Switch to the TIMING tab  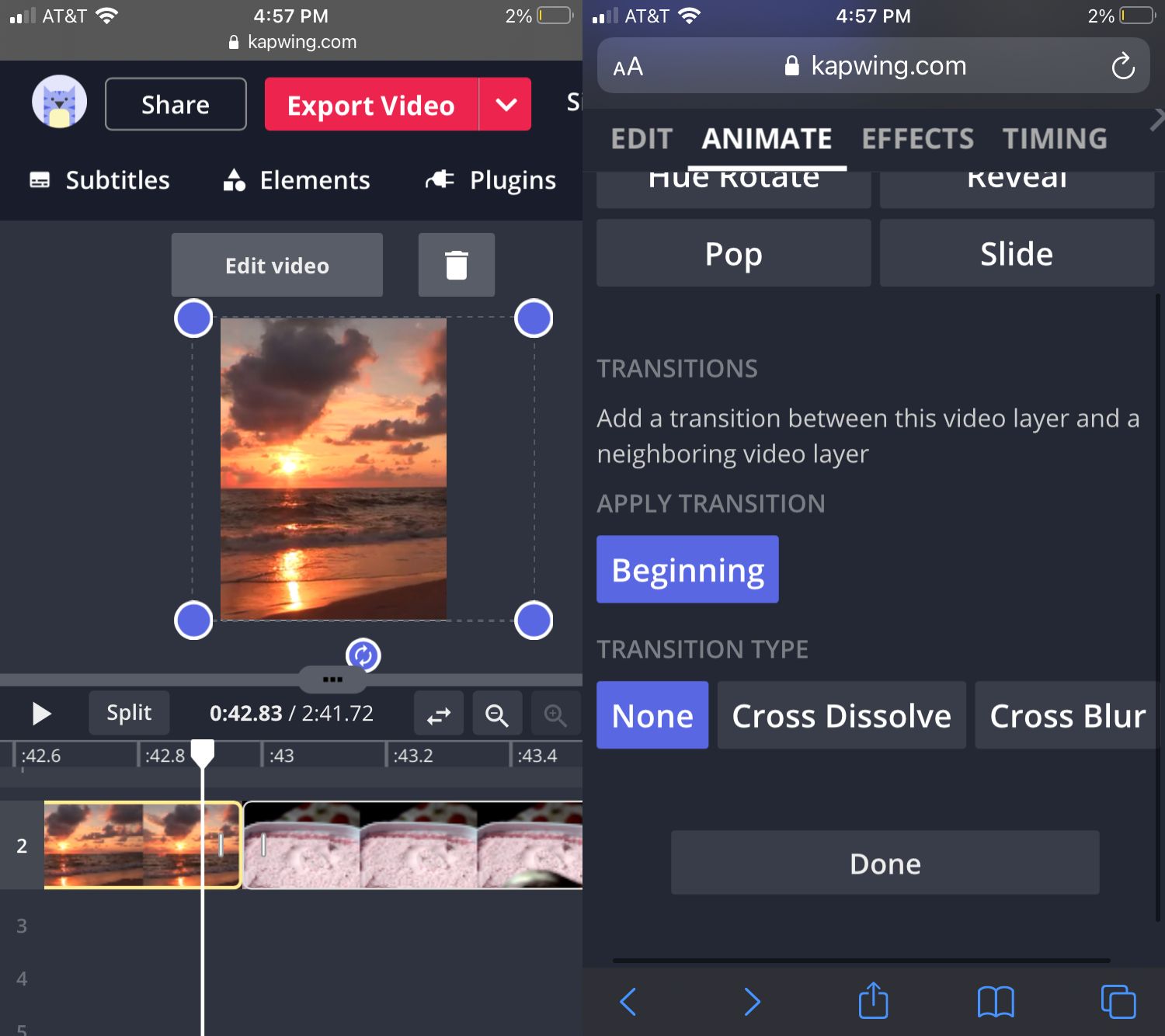(x=1054, y=139)
